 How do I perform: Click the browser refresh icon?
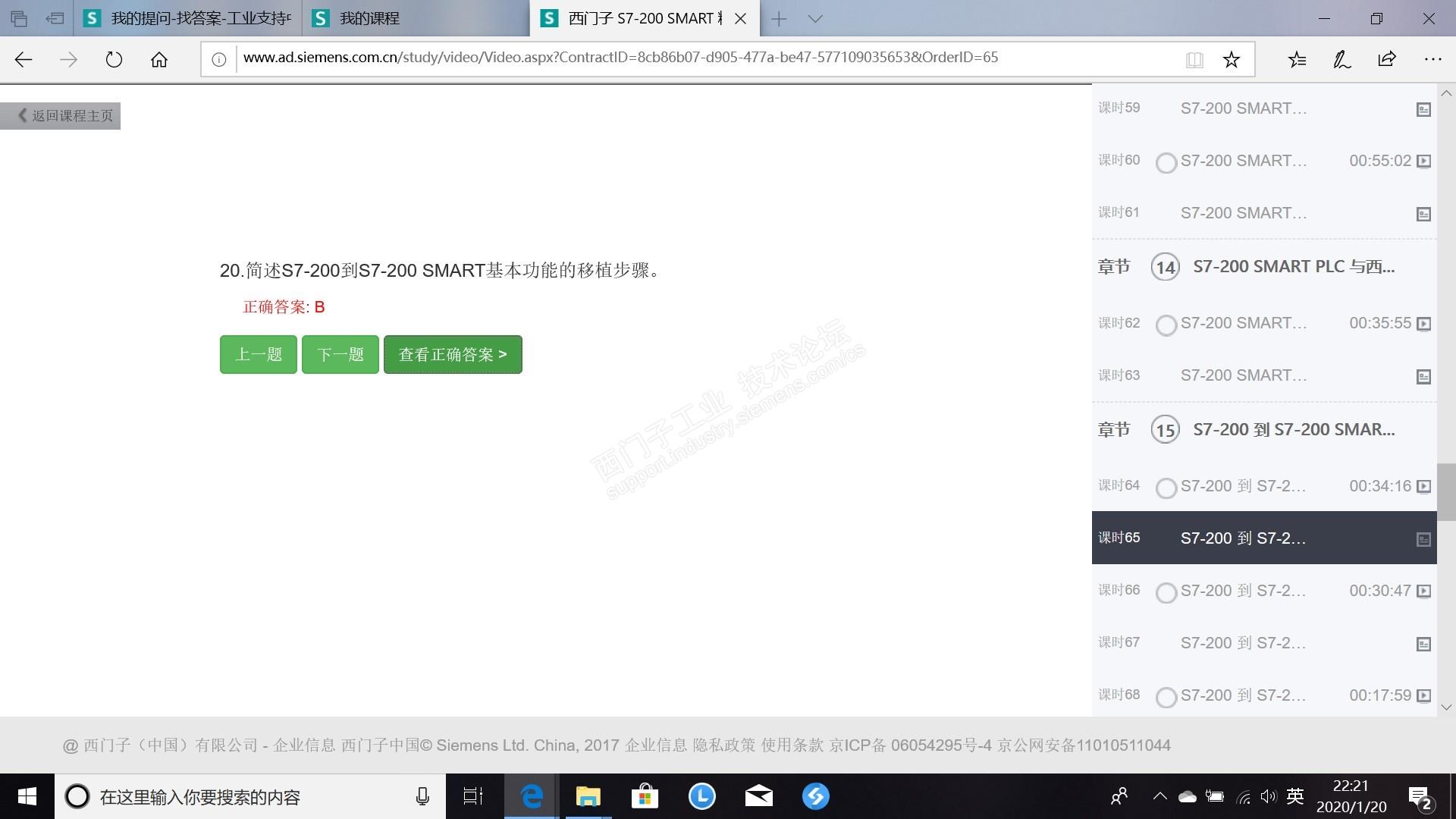coord(114,59)
